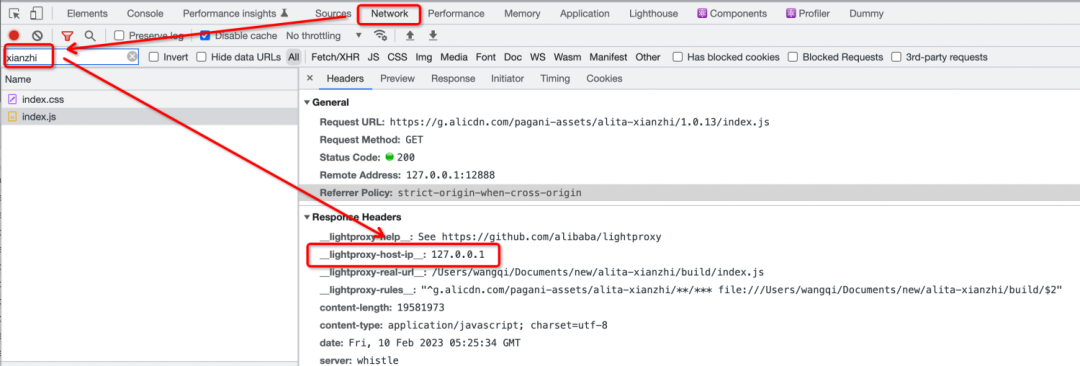Select the Network tab
The width and height of the screenshot is (1080, 366).
click(389, 14)
